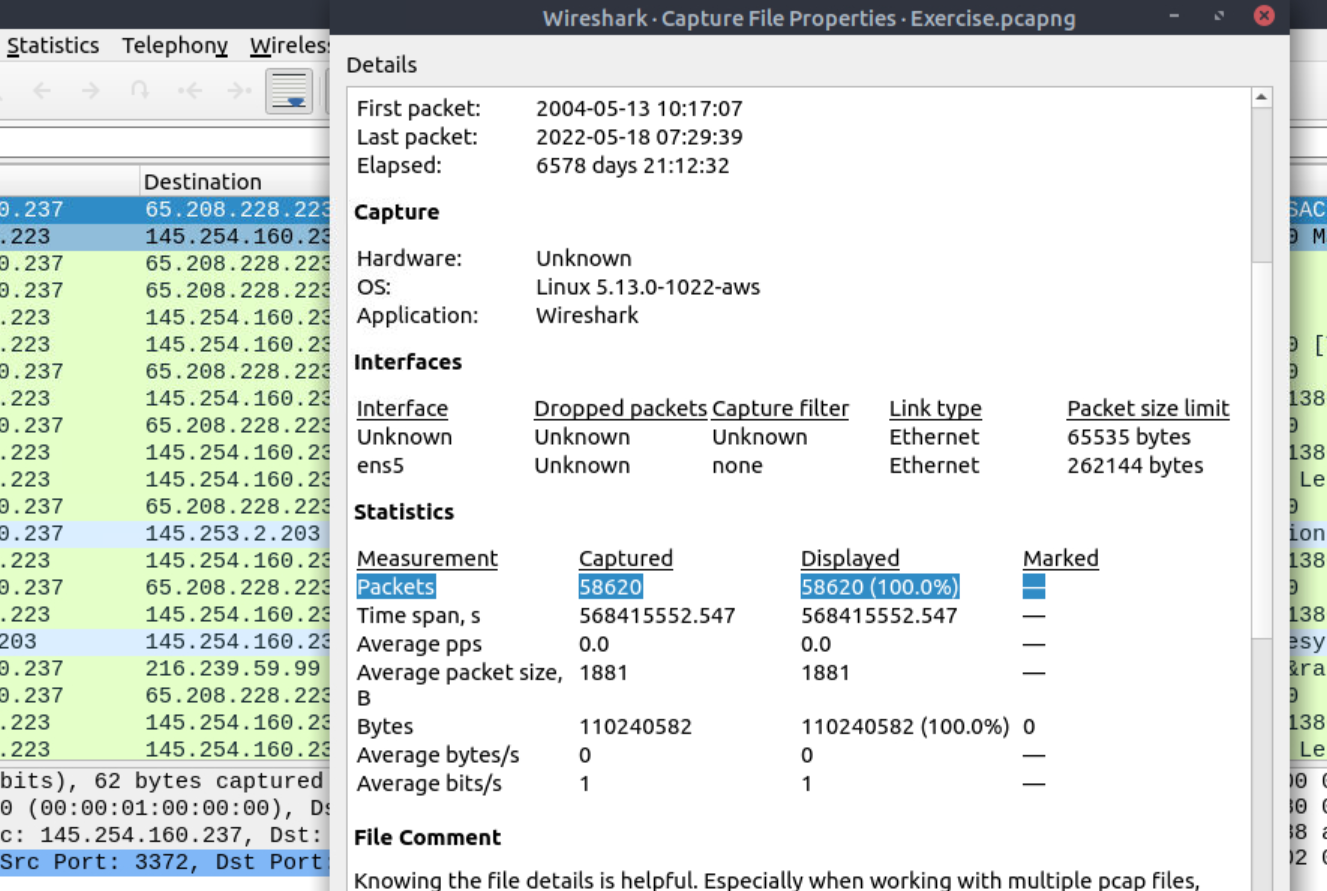The width and height of the screenshot is (1327, 891).
Task: Click the 'Details' heading in the dialog
Action: (382, 65)
